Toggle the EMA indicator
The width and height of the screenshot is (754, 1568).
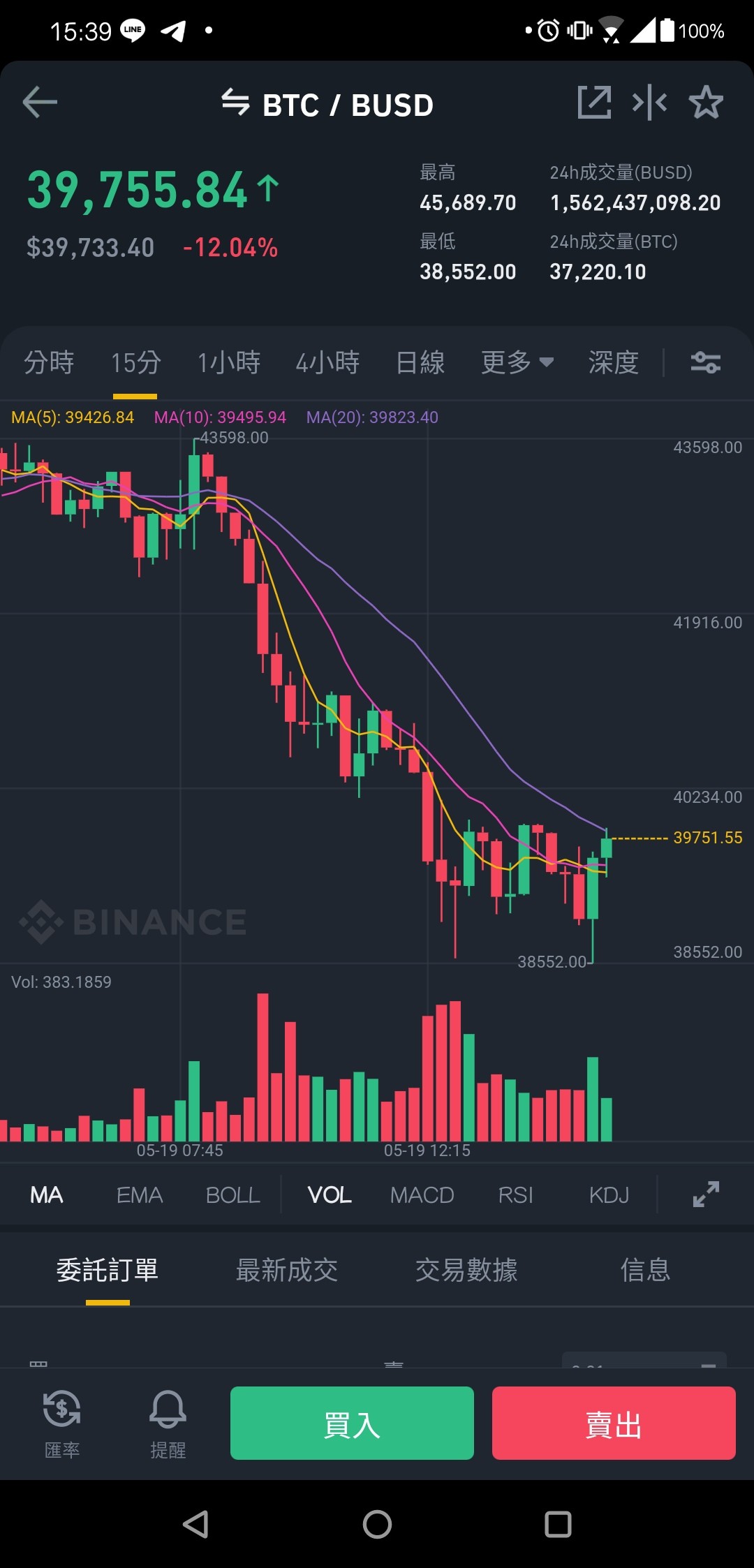click(x=140, y=1195)
